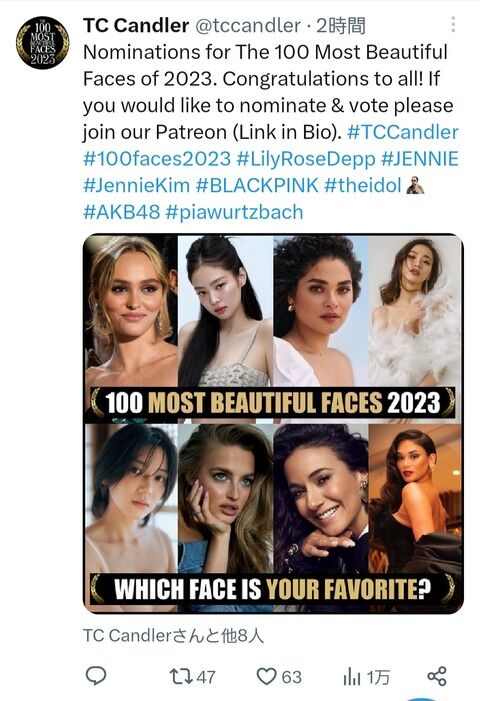Follow the #LilyRoseDepp hashtag link
This screenshot has height=701, width=480.
point(306,159)
